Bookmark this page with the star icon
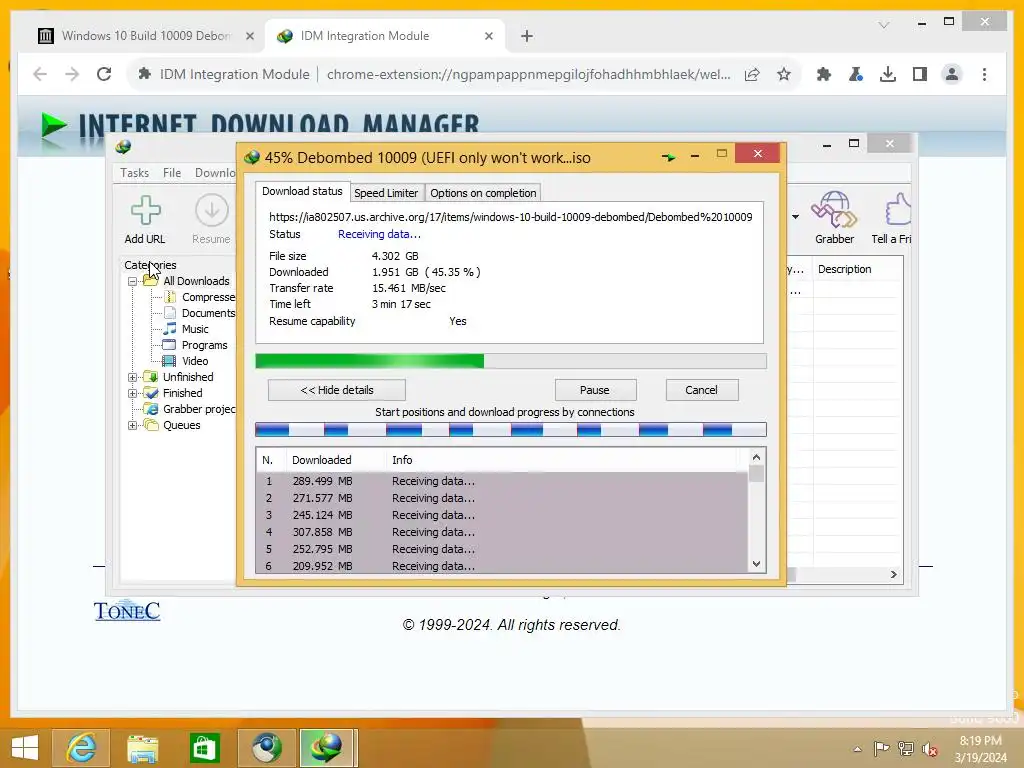This screenshot has width=1024, height=768. (x=784, y=74)
